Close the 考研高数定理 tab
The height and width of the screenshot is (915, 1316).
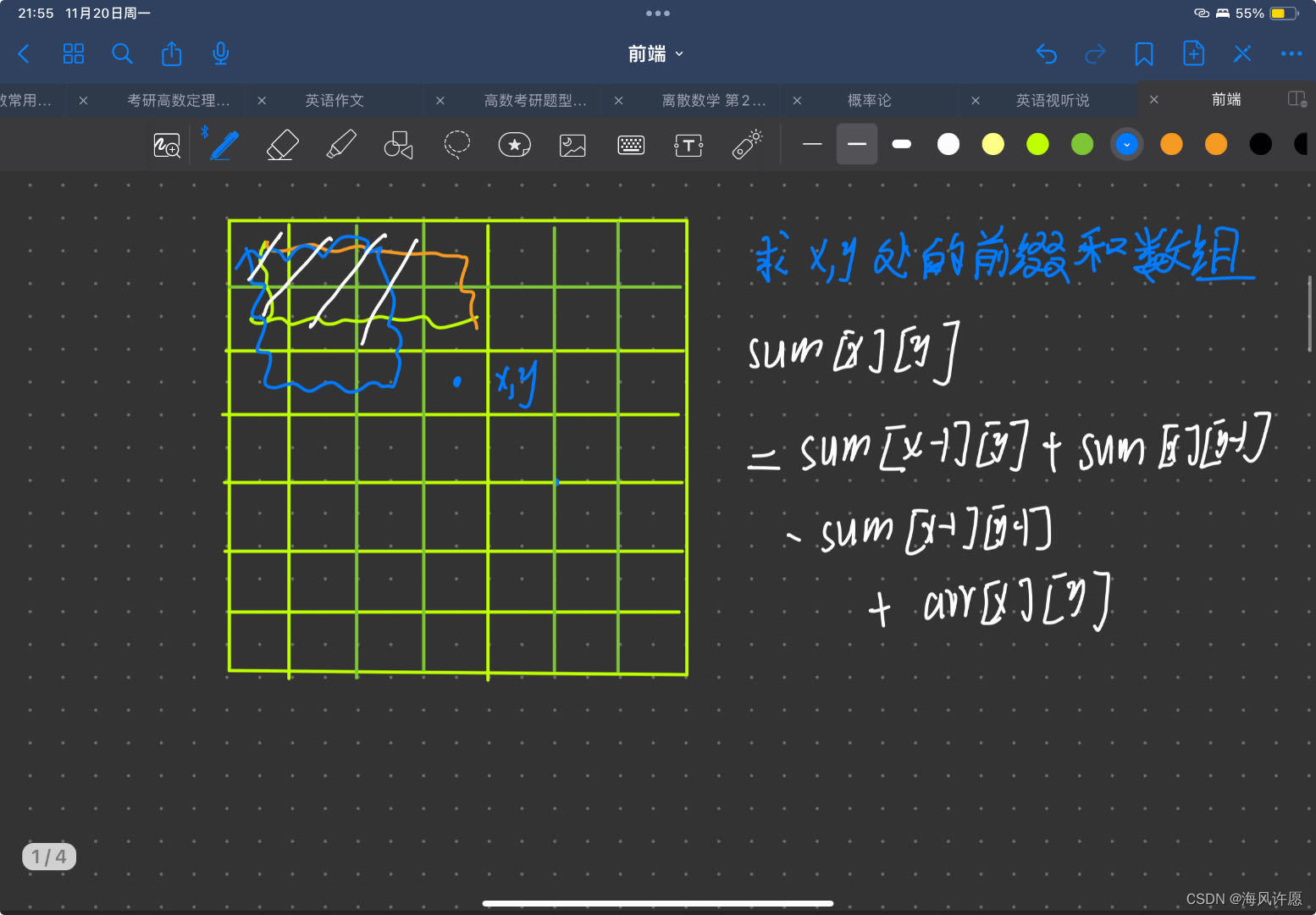point(83,100)
